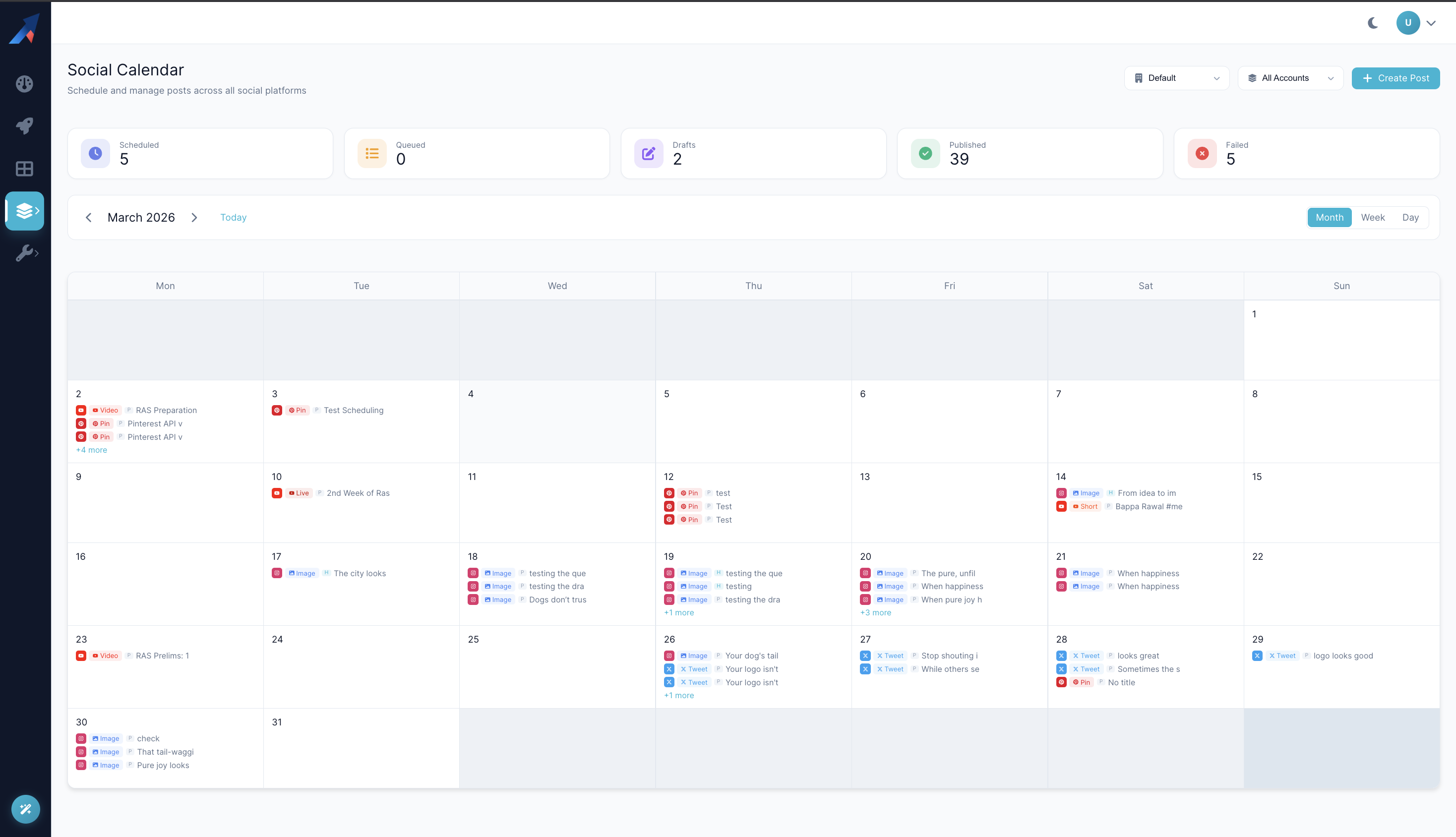
Task: Open the Default template dropdown
Action: pyautogui.click(x=1176, y=78)
